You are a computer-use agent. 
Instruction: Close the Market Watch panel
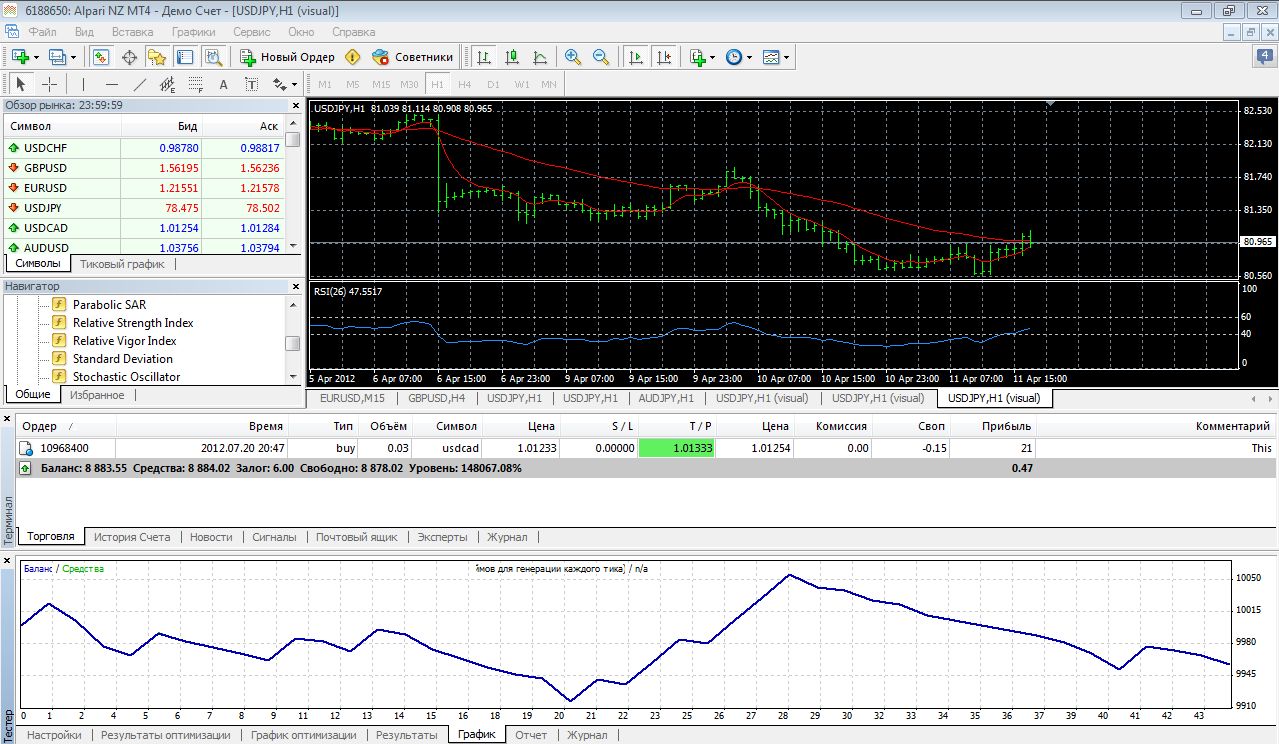click(x=295, y=105)
